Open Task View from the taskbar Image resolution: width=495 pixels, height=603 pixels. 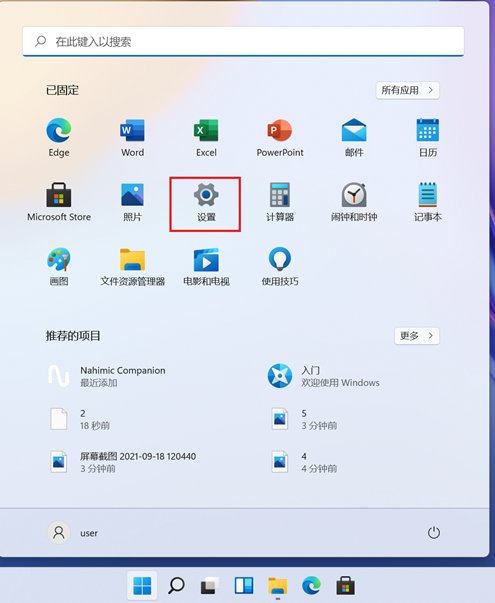pyautogui.click(x=210, y=586)
